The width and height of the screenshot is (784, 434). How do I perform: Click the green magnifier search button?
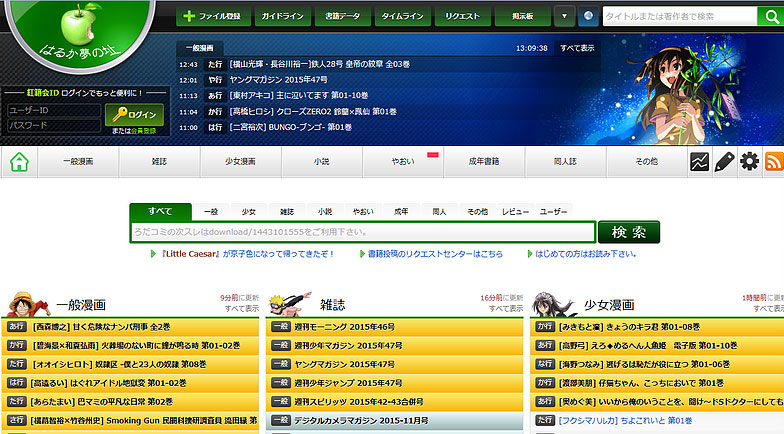pyautogui.click(x=628, y=232)
